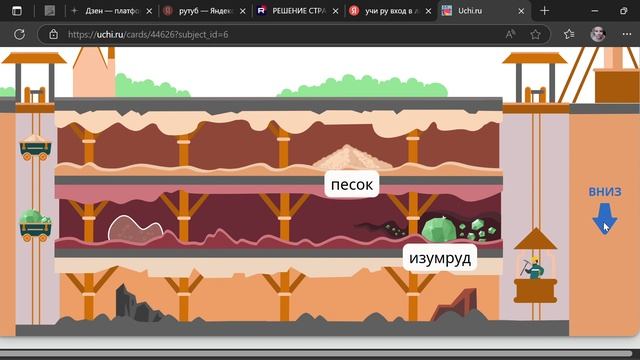Open the browser profile avatar
Image resolution: width=640 pixels, height=360 pixels.
pos(598,34)
